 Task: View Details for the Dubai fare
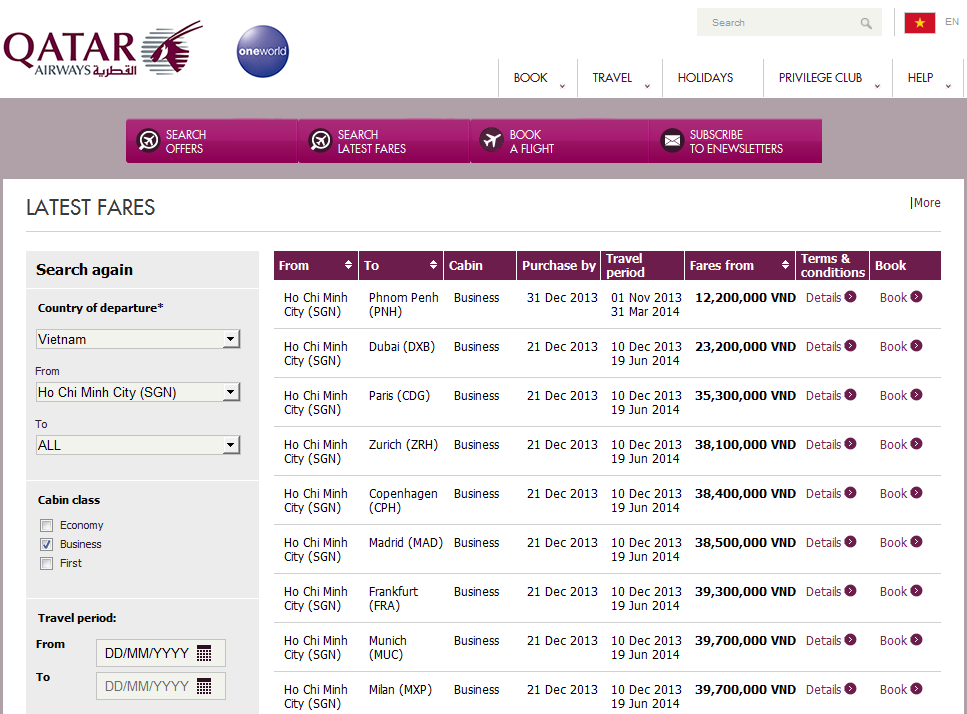[831, 347]
